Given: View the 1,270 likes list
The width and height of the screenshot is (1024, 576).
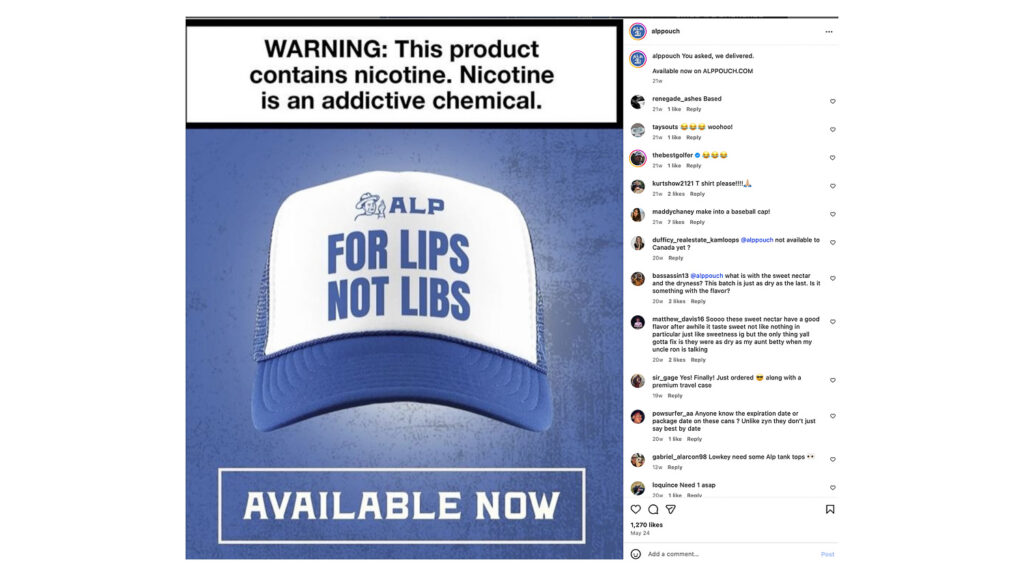Looking at the screenshot, I should (647, 524).
